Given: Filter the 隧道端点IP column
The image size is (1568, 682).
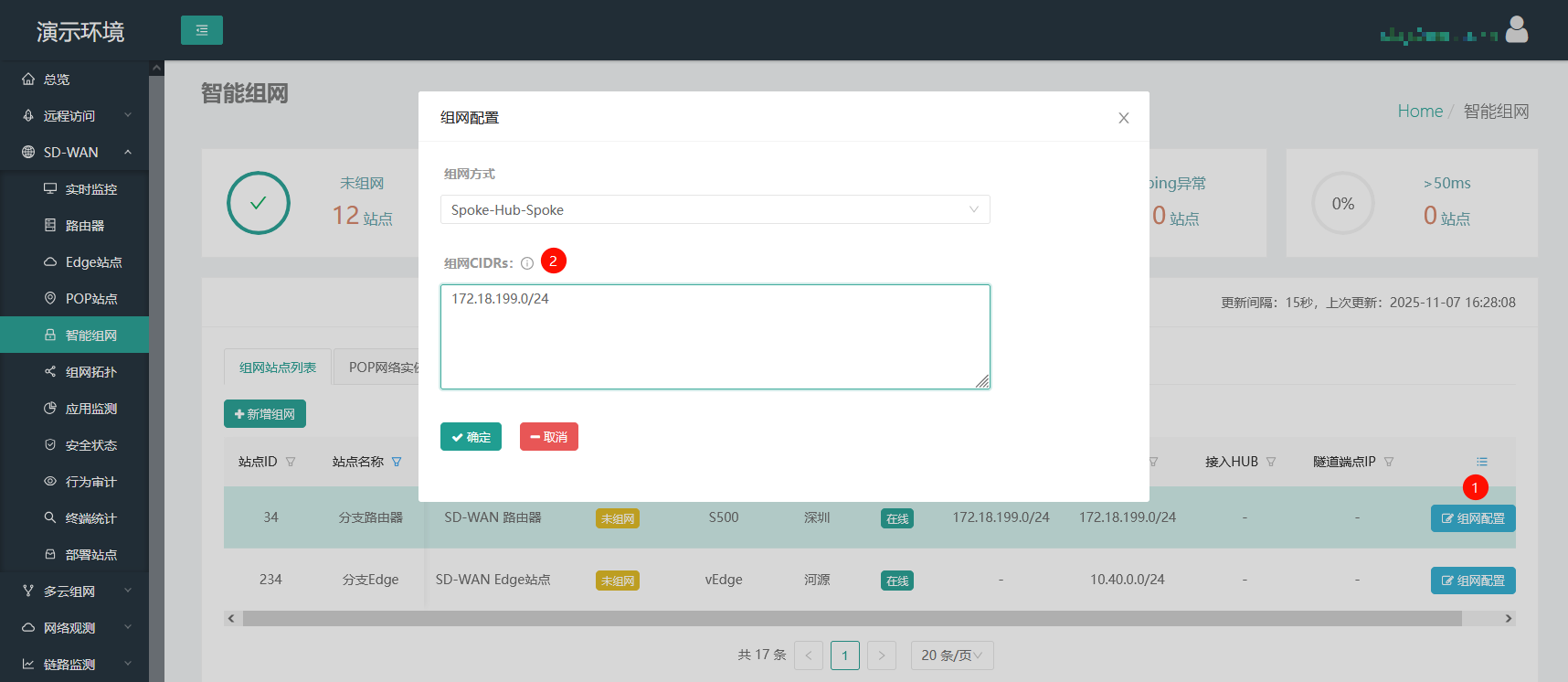Looking at the screenshot, I should coord(1389,462).
